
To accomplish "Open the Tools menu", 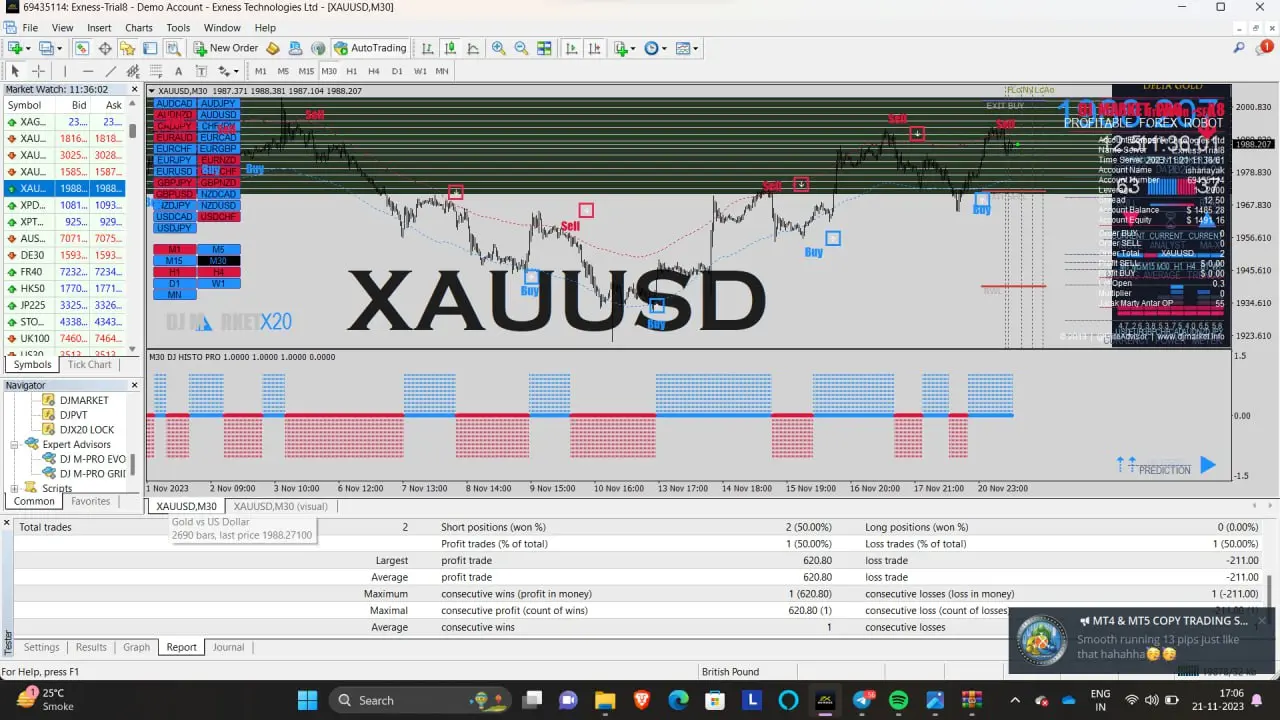I will point(178,28).
